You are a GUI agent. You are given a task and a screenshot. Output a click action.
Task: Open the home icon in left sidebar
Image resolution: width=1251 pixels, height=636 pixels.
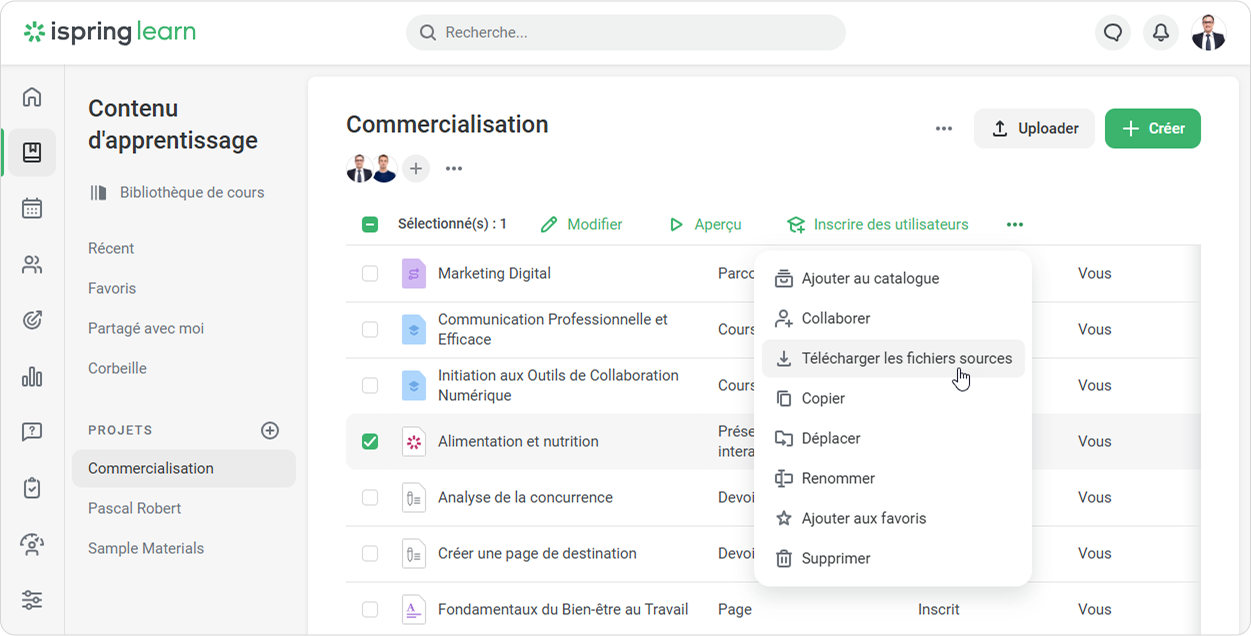tap(32, 97)
